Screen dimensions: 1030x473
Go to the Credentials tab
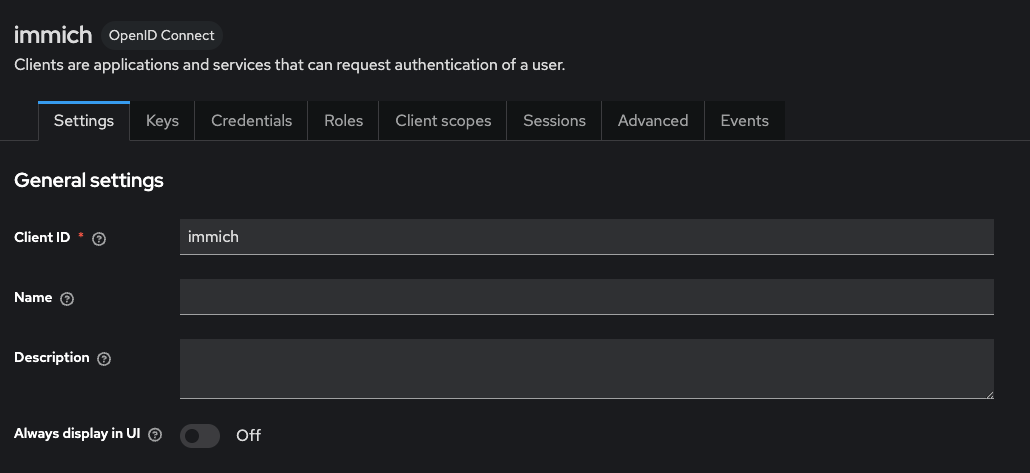[x=251, y=121]
